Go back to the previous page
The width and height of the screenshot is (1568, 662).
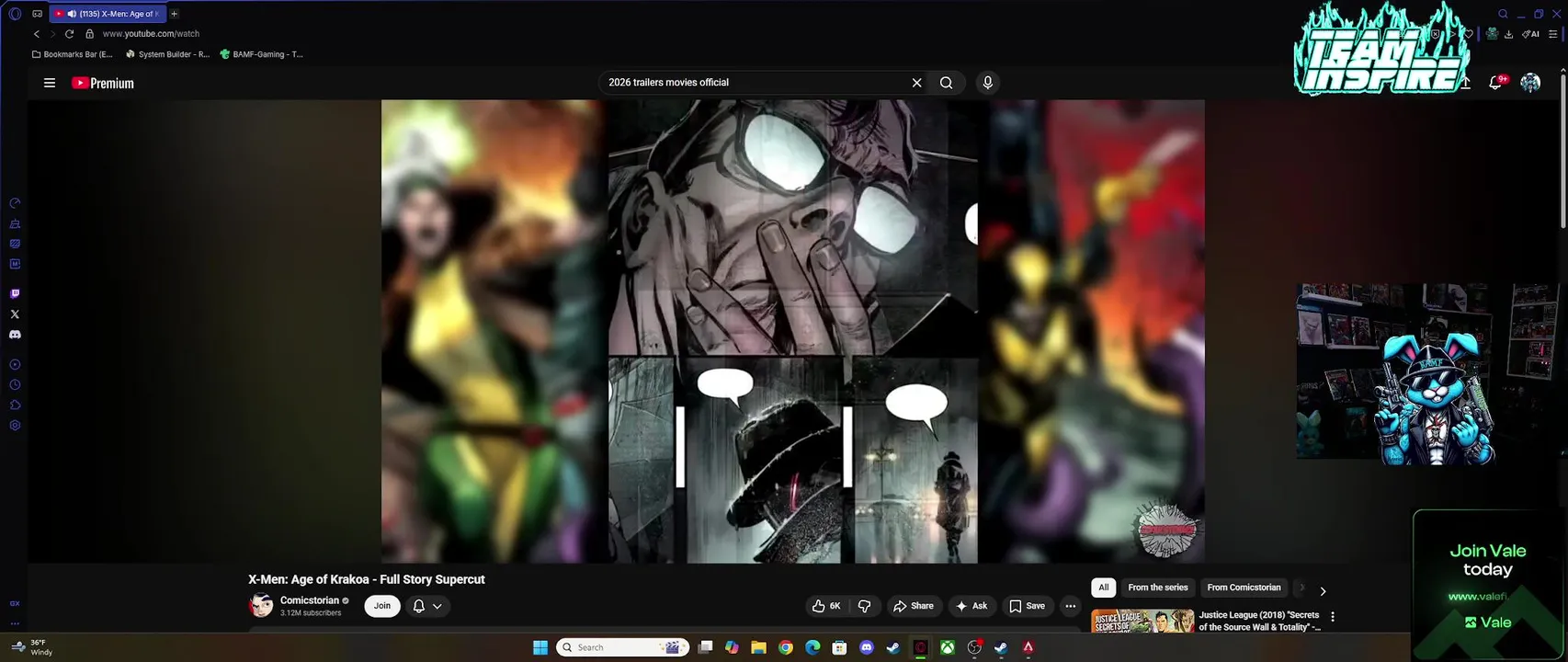[37, 34]
